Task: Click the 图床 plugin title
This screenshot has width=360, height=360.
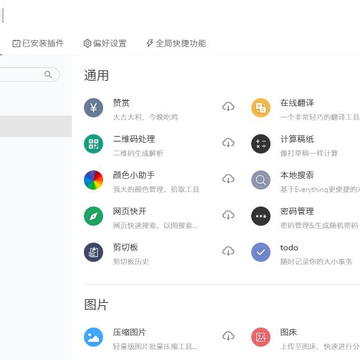Action: coord(289,332)
